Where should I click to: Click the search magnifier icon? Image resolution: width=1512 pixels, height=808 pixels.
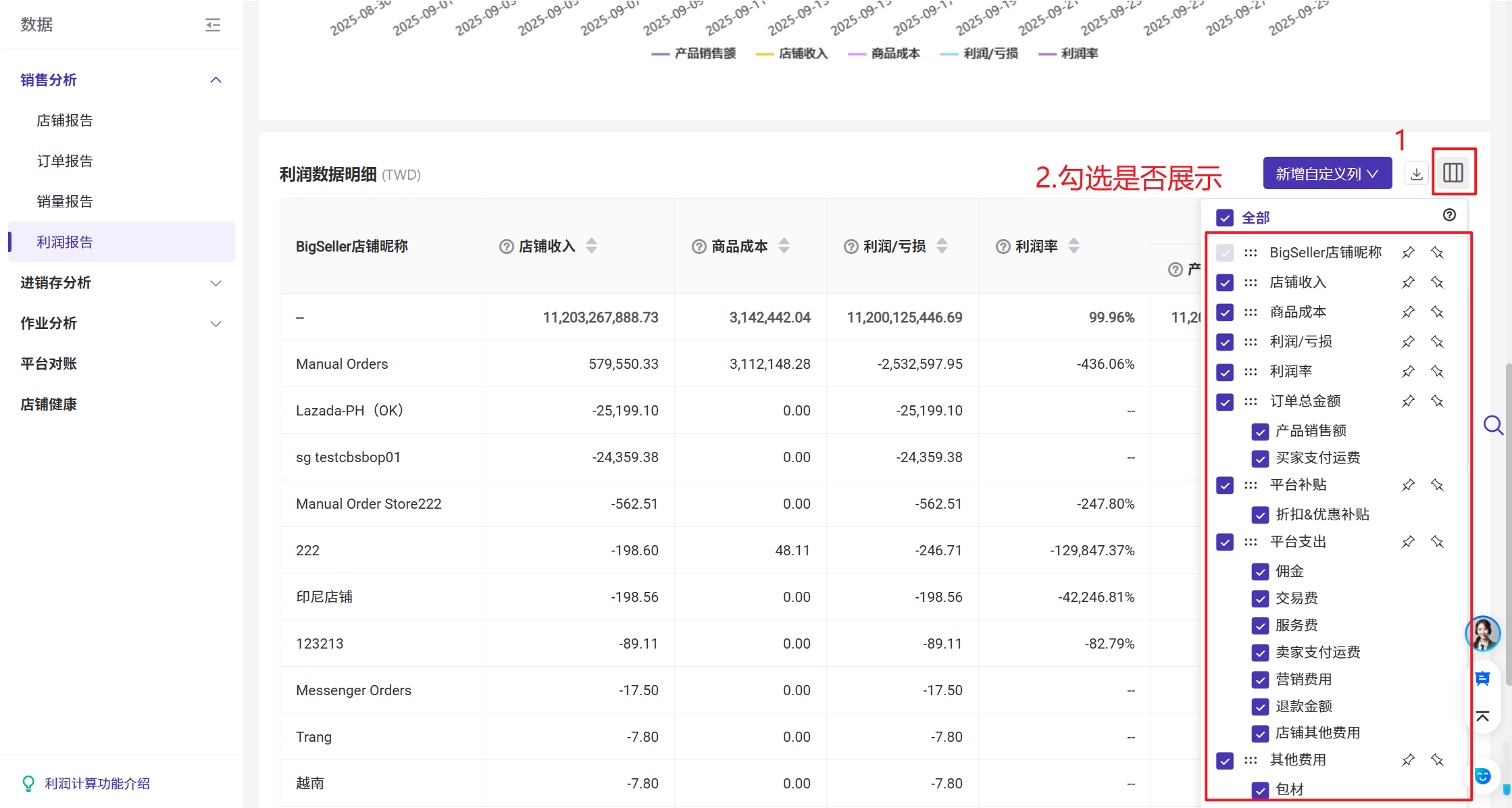1492,425
